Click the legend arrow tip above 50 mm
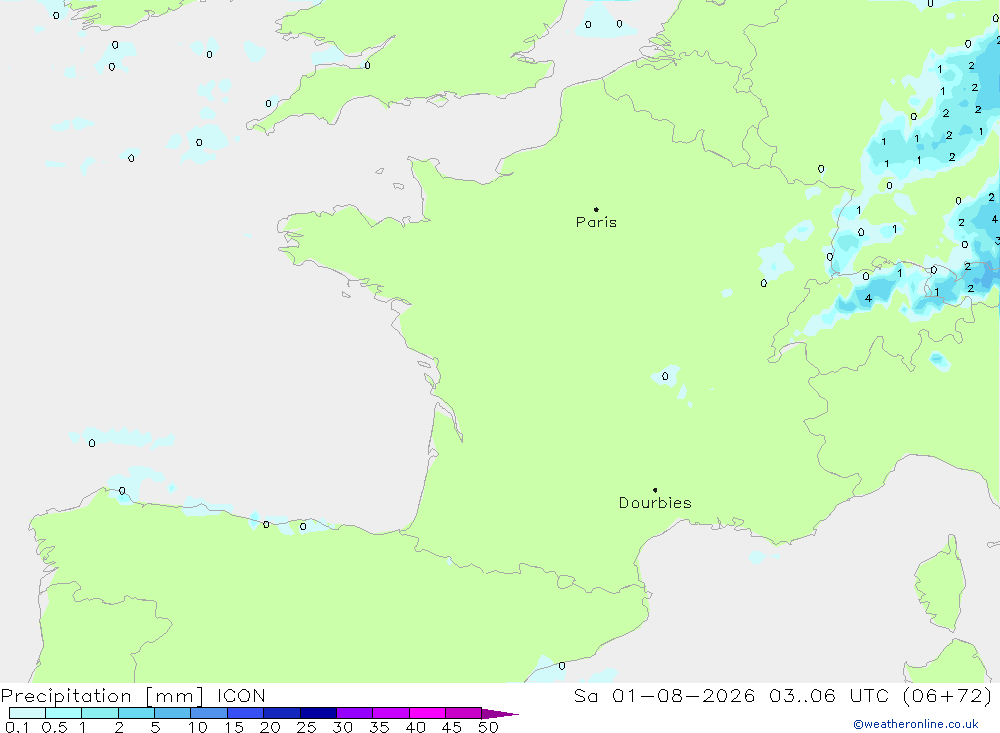 500,714
